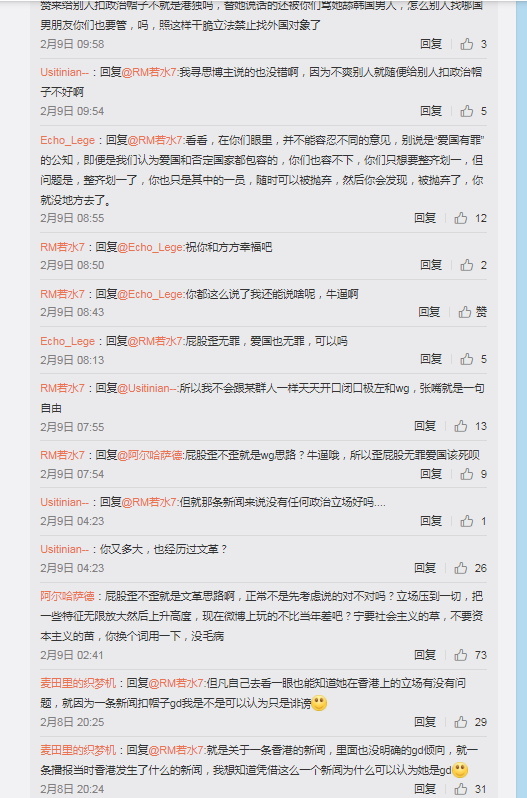527x798 pixels.
Task: Click 回复 on the 2月9日 08:55 comment
Action: tap(425, 218)
